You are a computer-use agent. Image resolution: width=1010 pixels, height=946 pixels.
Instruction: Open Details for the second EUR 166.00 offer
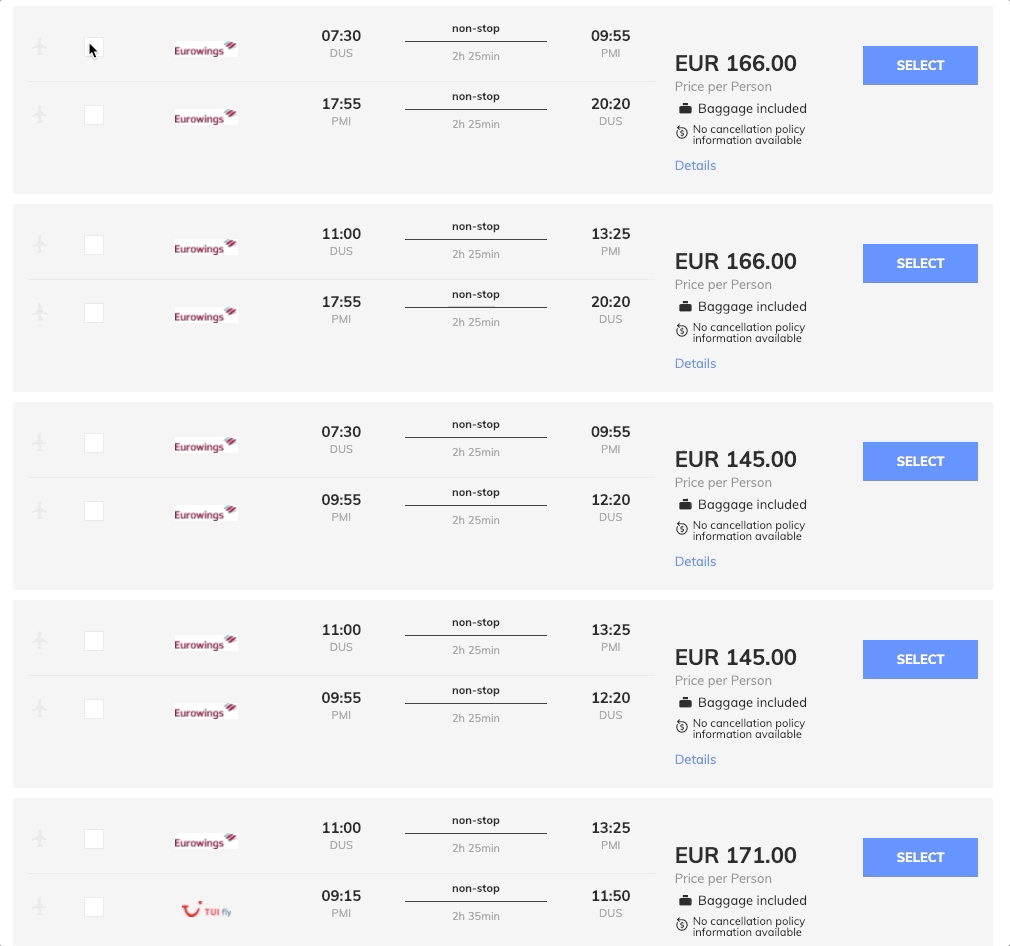[695, 363]
